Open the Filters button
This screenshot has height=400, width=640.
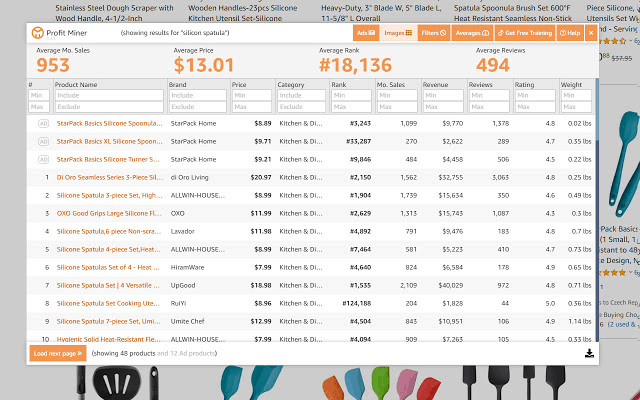(x=433, y=33)
